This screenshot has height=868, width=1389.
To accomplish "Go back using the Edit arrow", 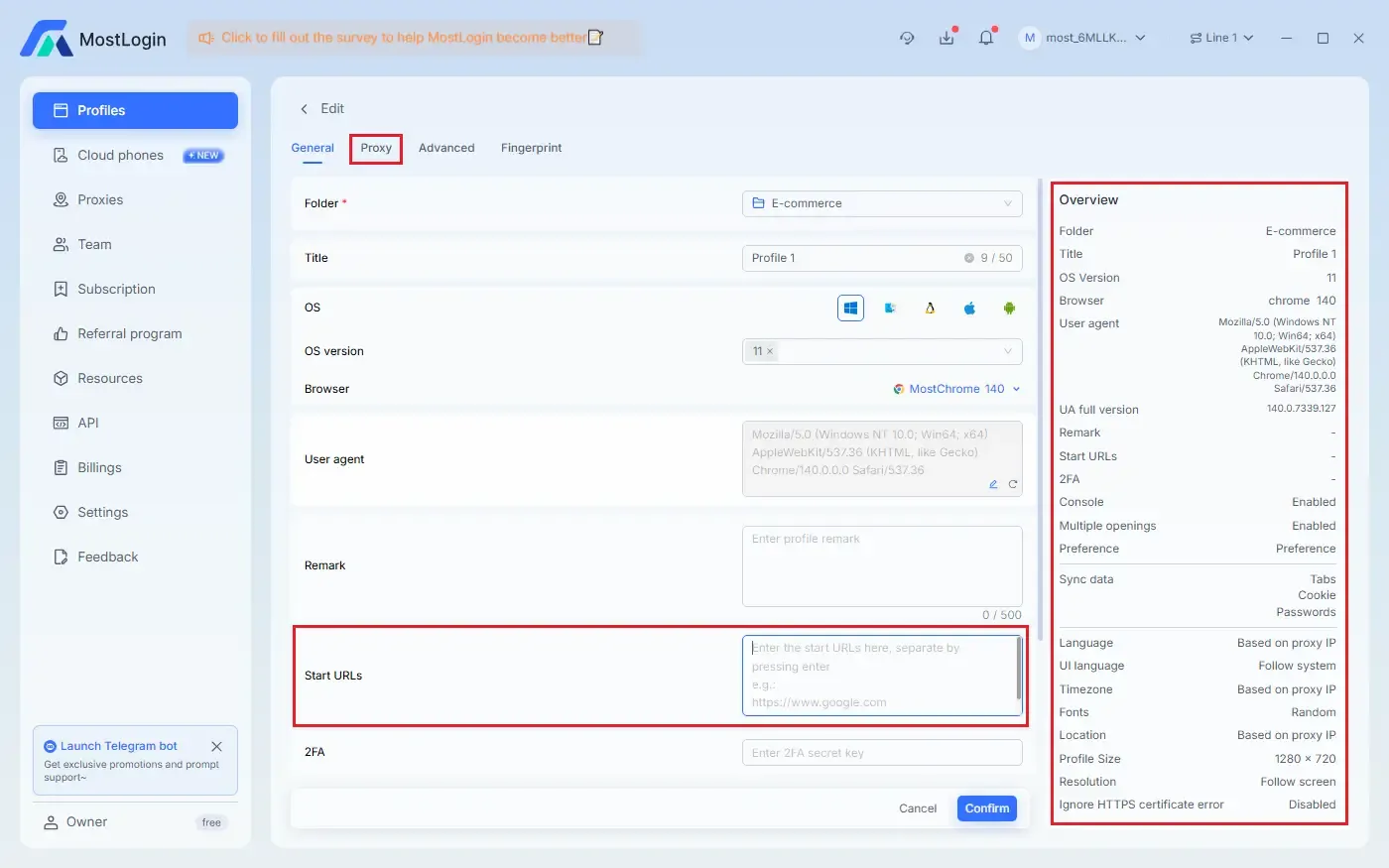I will point(305,109).
